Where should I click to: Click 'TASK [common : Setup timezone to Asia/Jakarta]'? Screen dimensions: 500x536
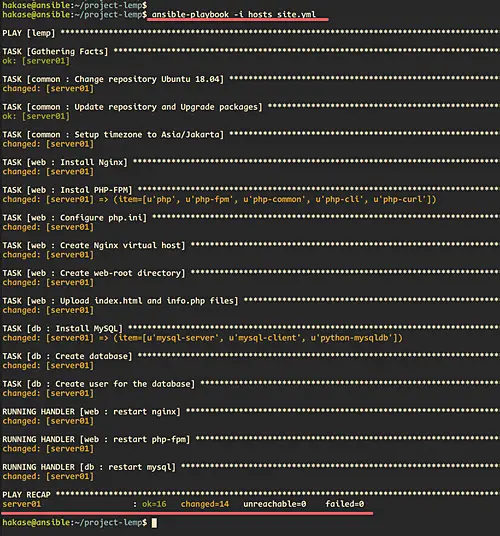[x=113, y=135]
